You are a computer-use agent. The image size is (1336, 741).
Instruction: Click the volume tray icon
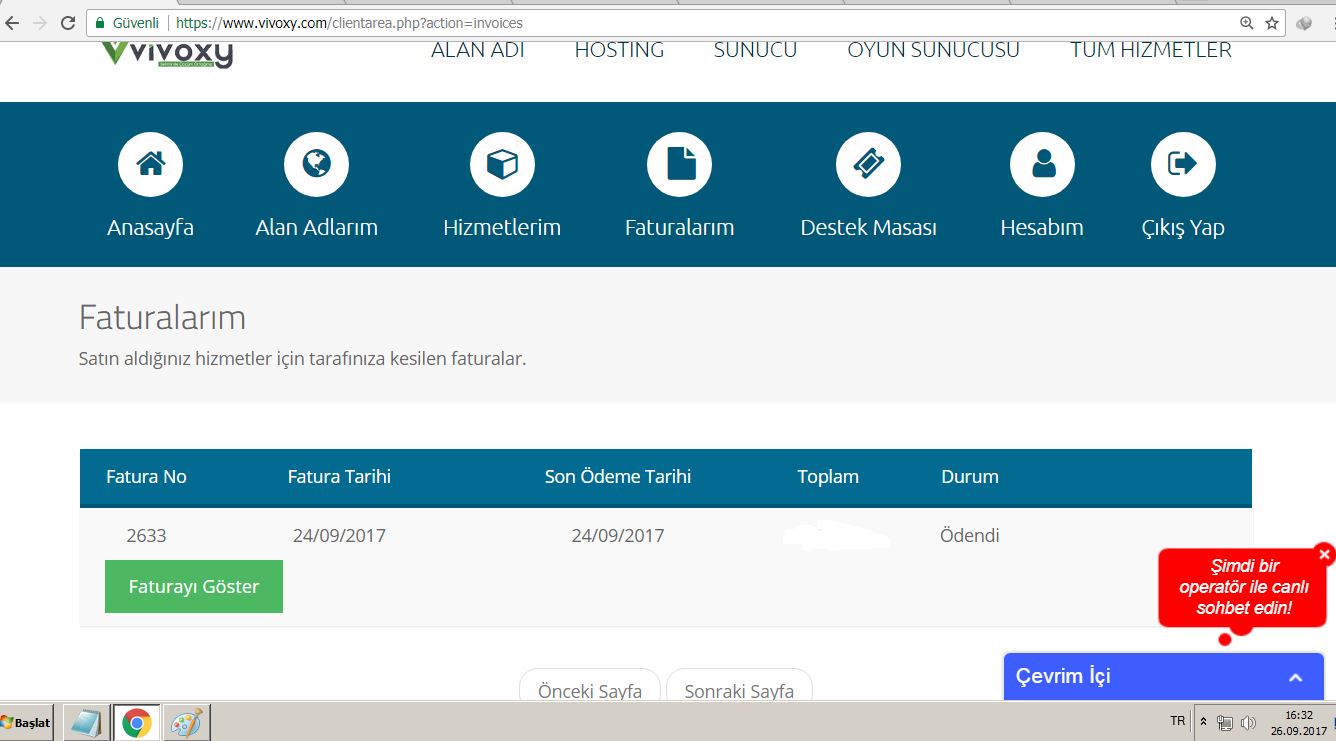click(1247, 722)
